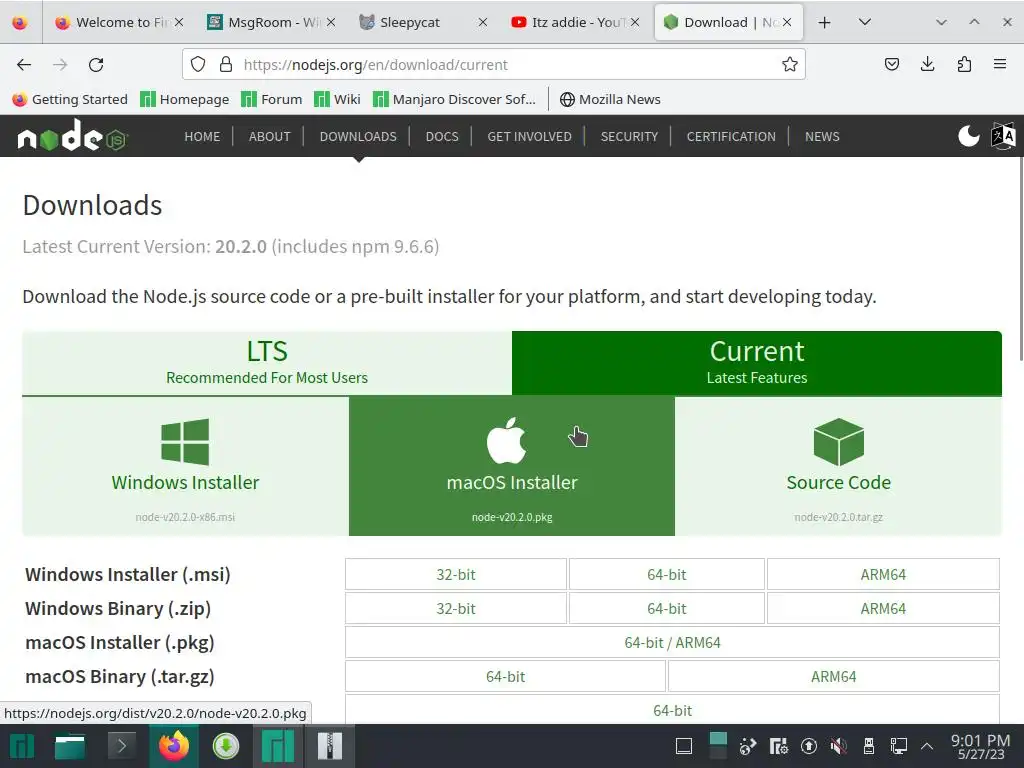Image resolution: width=1024 pixels, height=768 pixels.
Task: Switch to the Sleepycat tab
Action: (423, 22)
